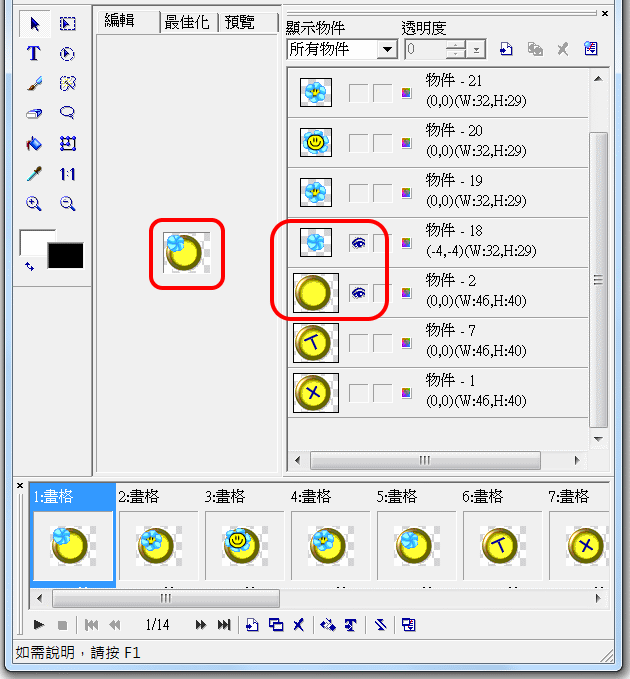
Task: Choose the Fill bucket tool
Action: (x=34, y=144)
